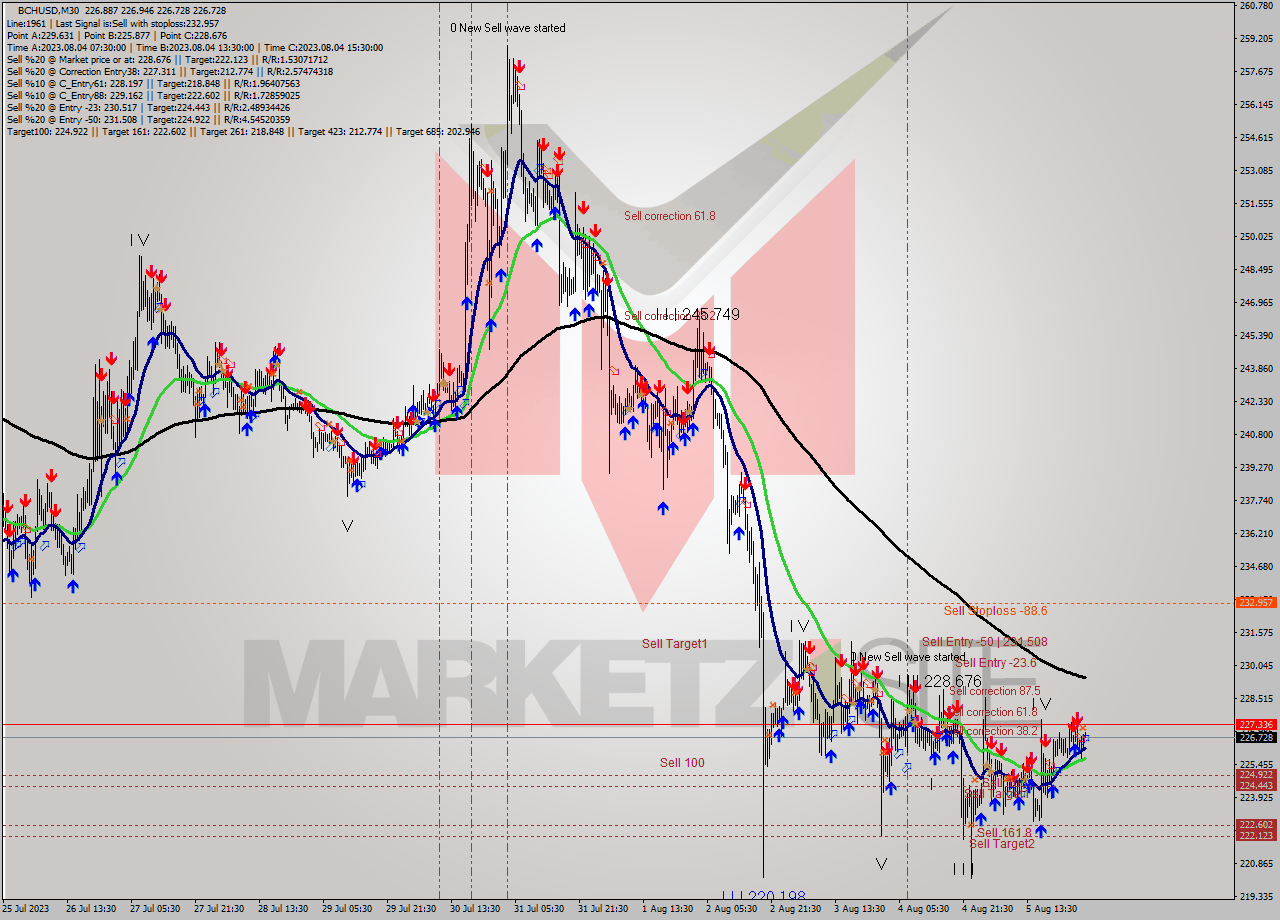Click the 'Sell Entry -50 | 231.508' label
The width and height of the screenshot is (1280, 920).
(985, 642)
